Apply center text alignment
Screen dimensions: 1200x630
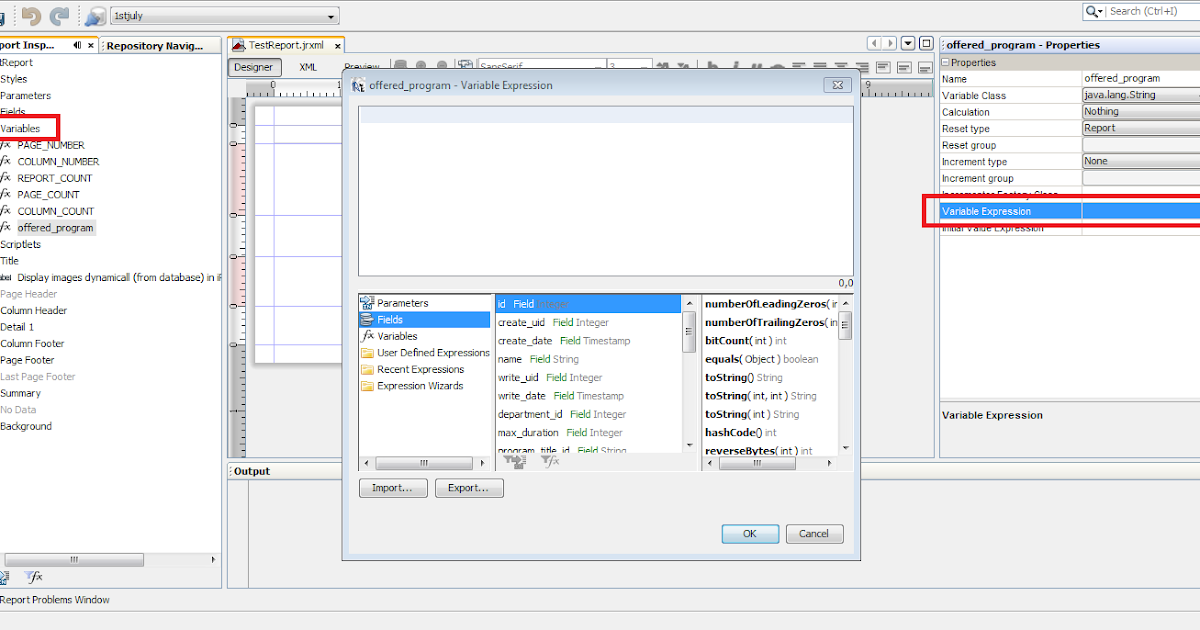[820, 66]
